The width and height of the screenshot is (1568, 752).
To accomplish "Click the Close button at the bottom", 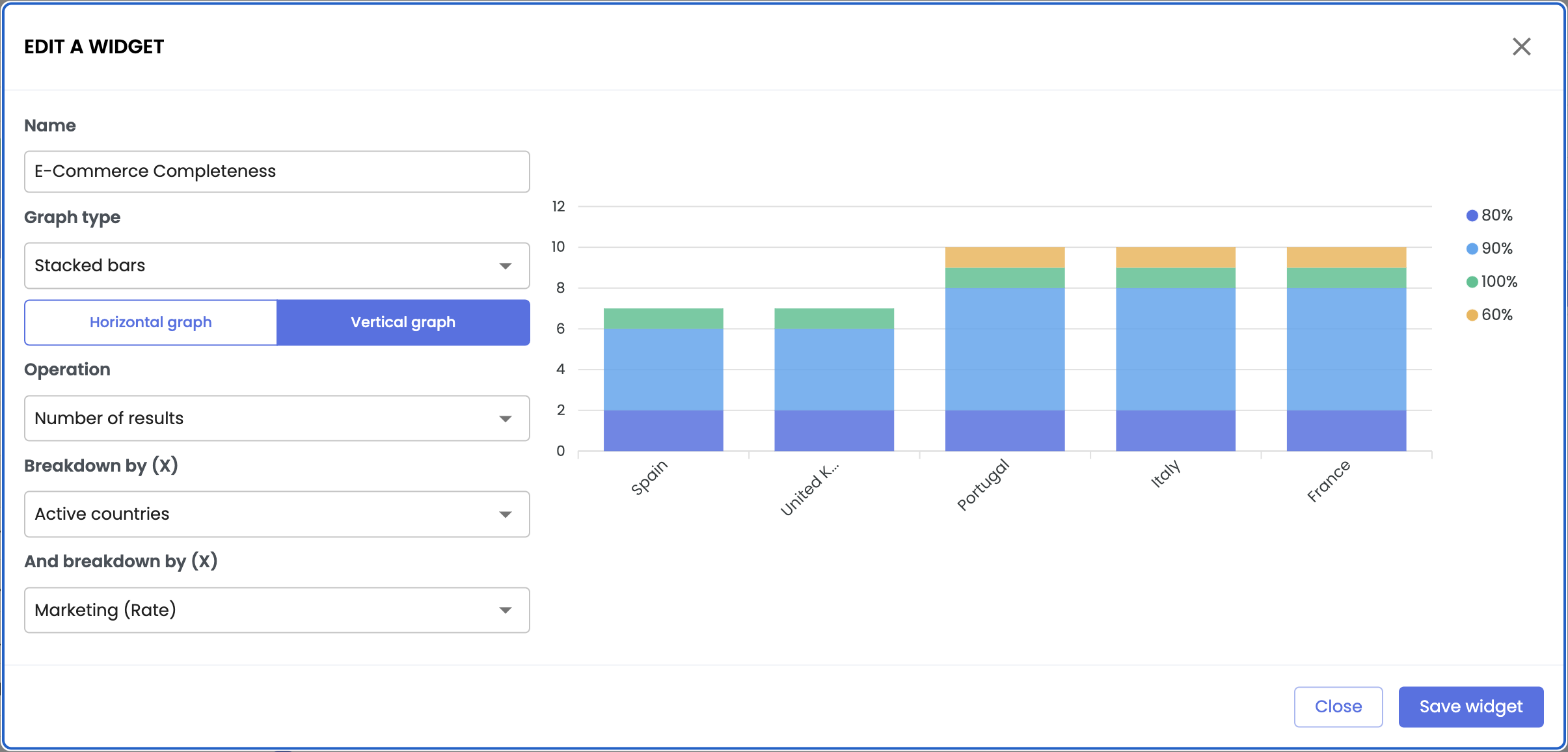I will pyautogui.click(x=1338, y=706).
